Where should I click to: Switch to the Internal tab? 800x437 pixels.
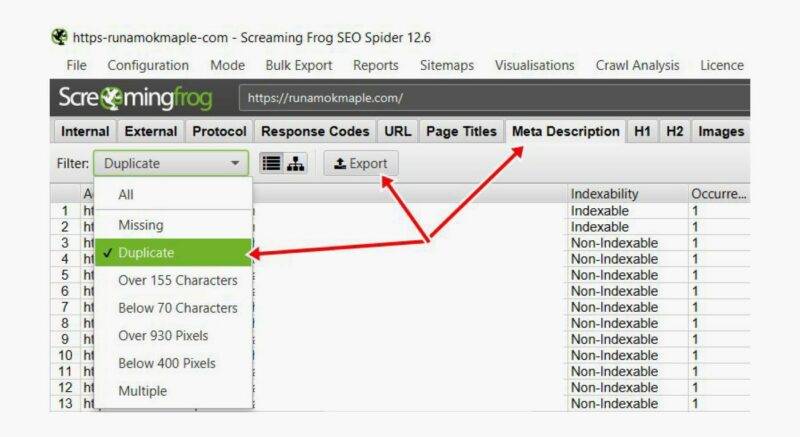point(85,132)
